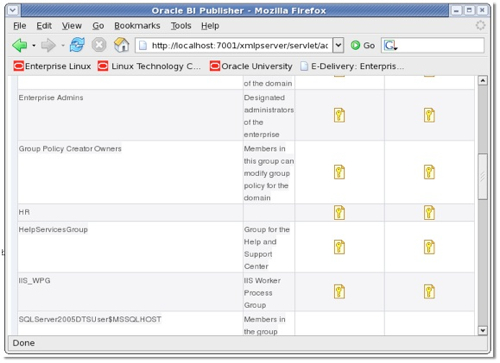Open the Bookmarks menu
The height and width of the screenshot is (363, 500).
(137, 26)
